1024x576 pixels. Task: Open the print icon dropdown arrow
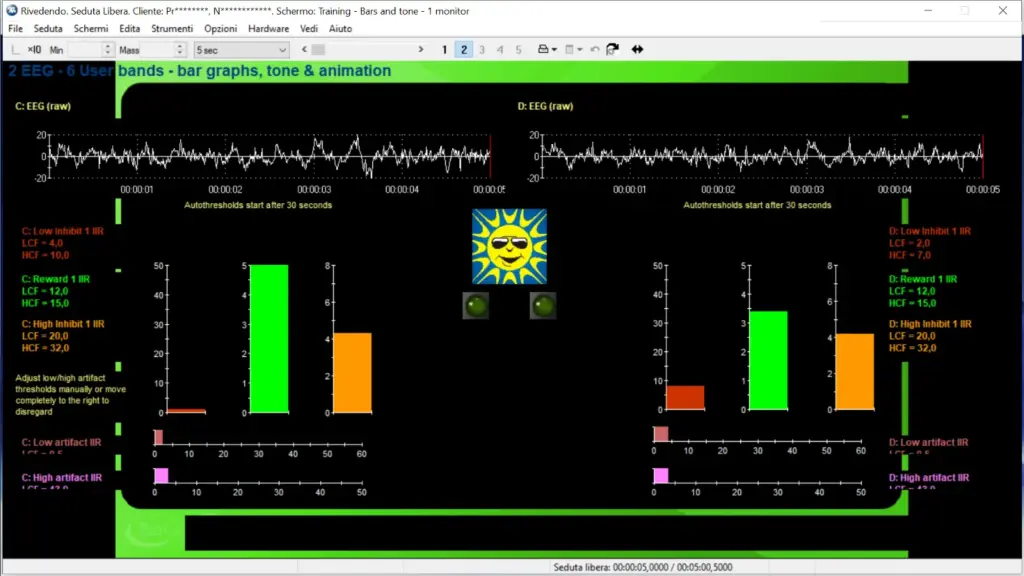coord(554,50)
